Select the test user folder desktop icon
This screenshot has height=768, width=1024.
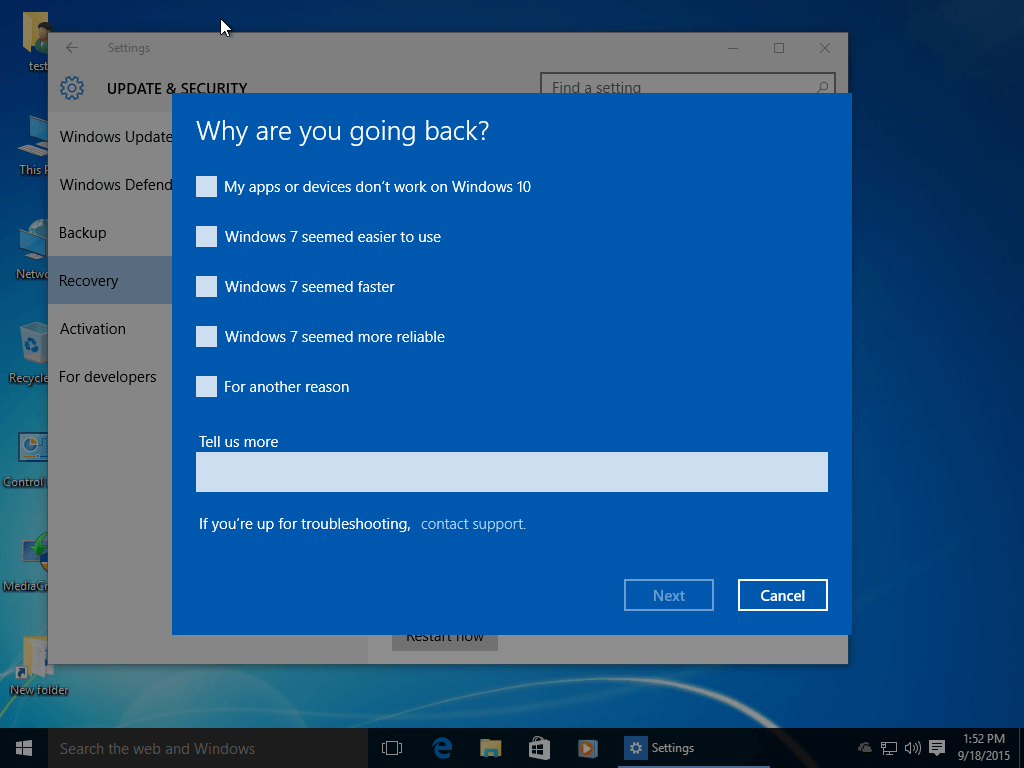(37, 40)
